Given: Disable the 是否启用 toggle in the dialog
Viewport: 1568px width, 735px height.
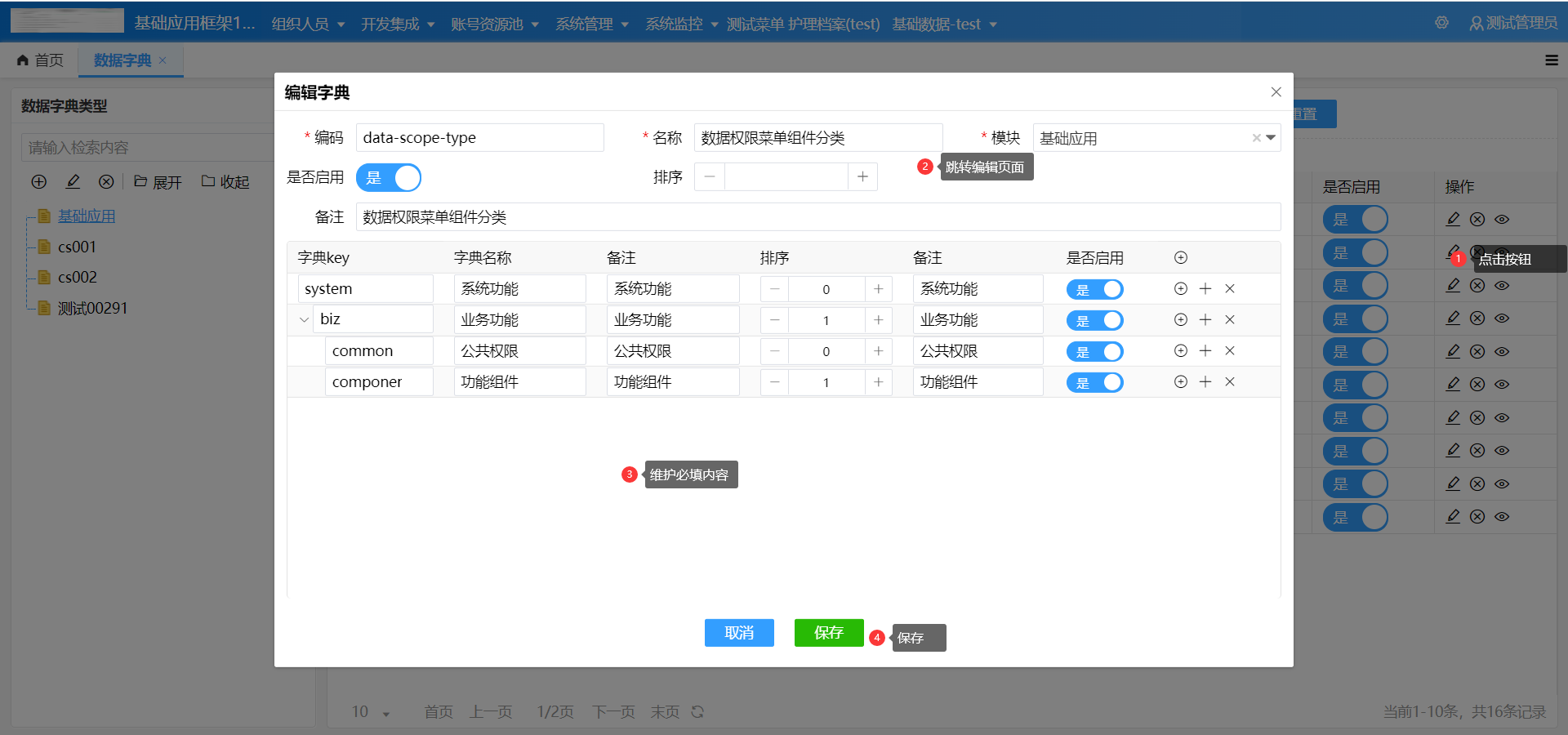Looking at the screenshot, I should point(389,177).
